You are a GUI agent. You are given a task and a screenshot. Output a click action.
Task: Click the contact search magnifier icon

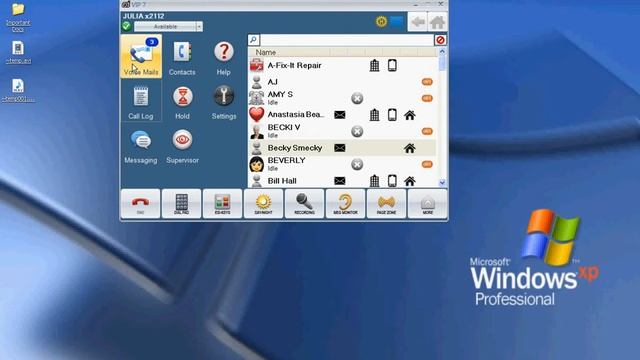coord(253,40)
